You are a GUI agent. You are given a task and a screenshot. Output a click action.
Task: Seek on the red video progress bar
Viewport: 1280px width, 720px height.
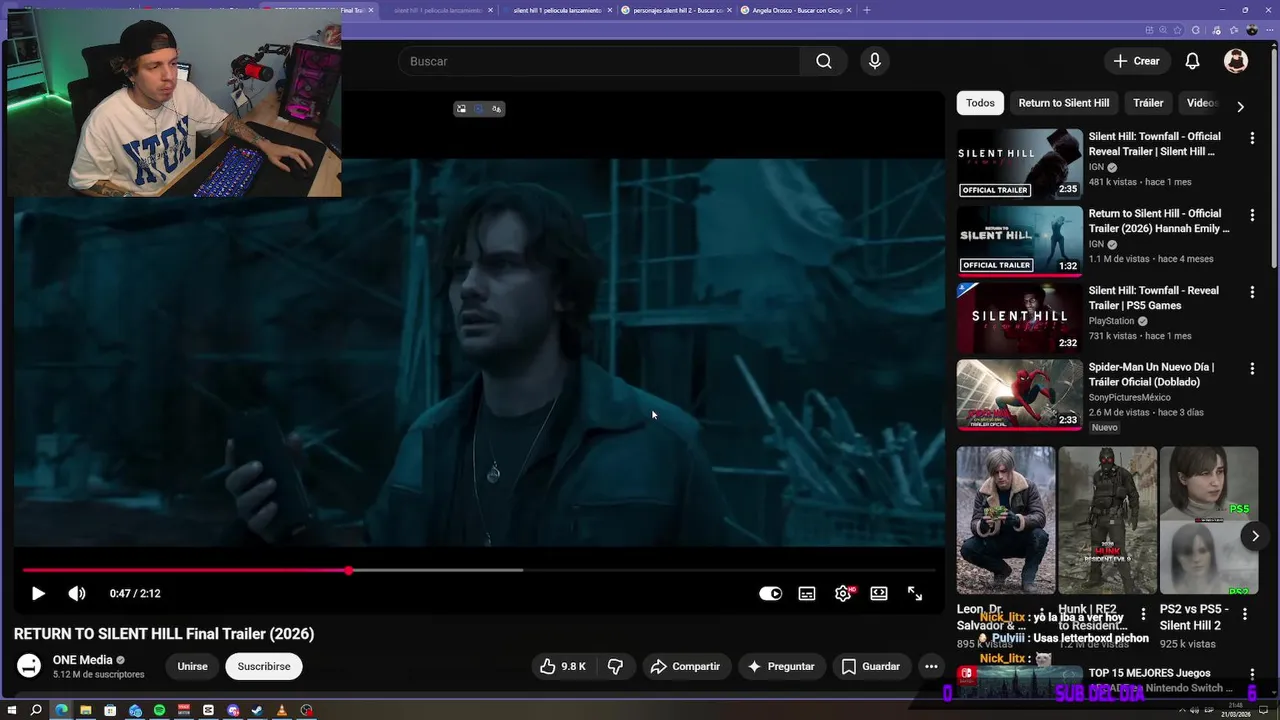pyautogui.click(x=479, y=570)
